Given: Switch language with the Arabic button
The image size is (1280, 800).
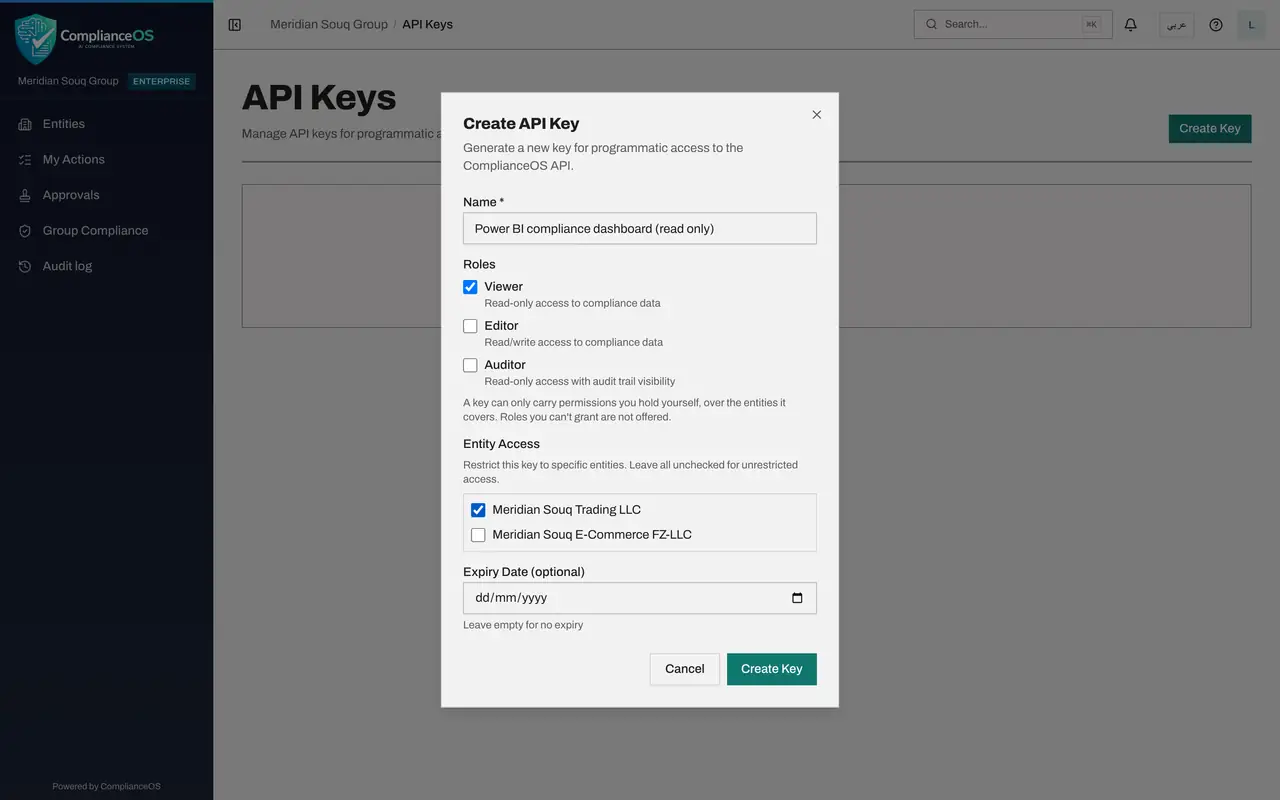Looking at the screenshot, I should pyautogui.click(x=1177, y=25).
